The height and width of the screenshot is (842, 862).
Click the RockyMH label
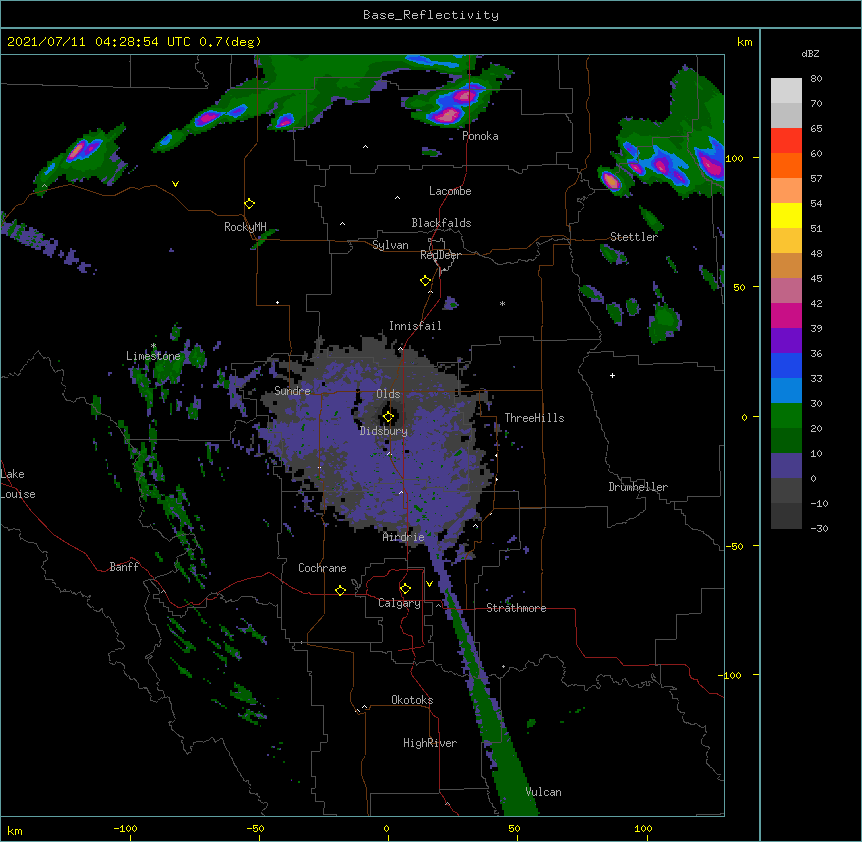(245, 227)
